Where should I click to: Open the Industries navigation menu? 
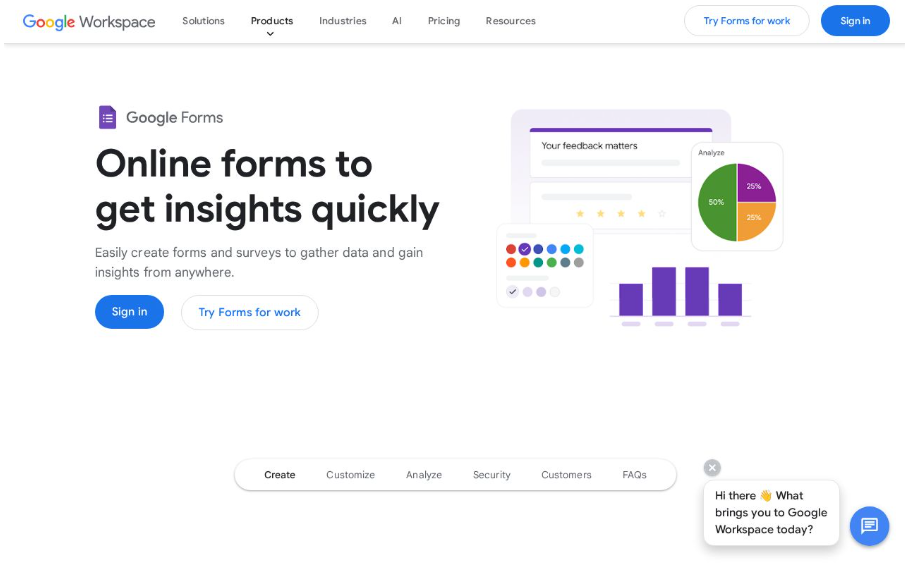[x=342, y=21]
